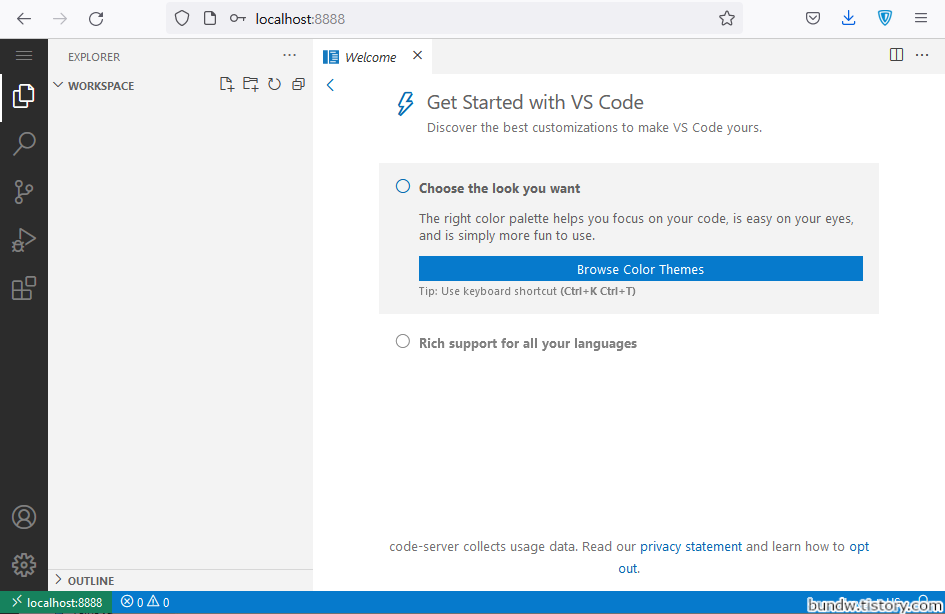The height and width of the screenshot is (614, 945).
Task: Create a new file in Workspace
Action: pyautogui.click(x=227, y=84)
